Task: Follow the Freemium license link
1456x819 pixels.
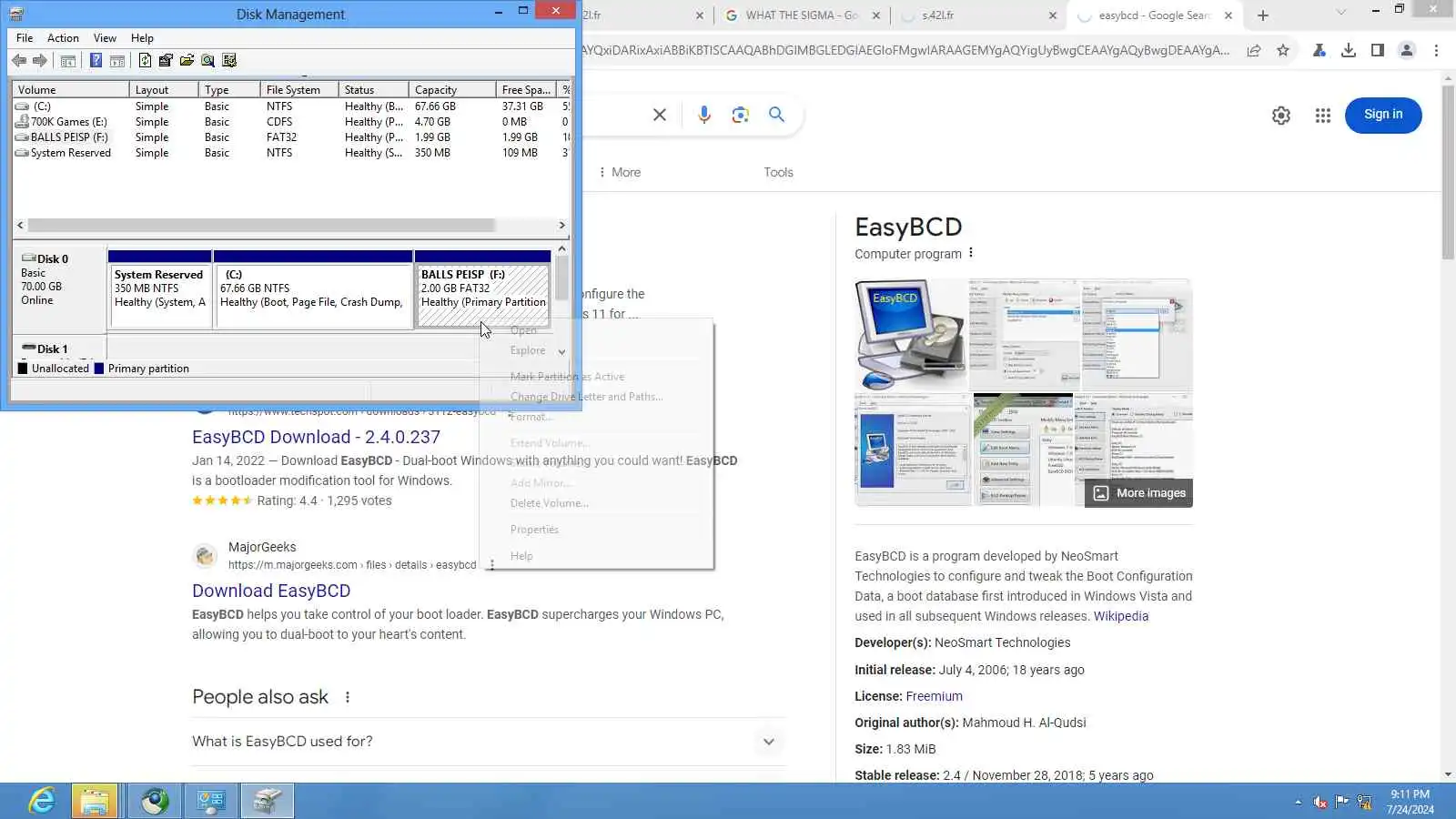Action: coord(934,696)
